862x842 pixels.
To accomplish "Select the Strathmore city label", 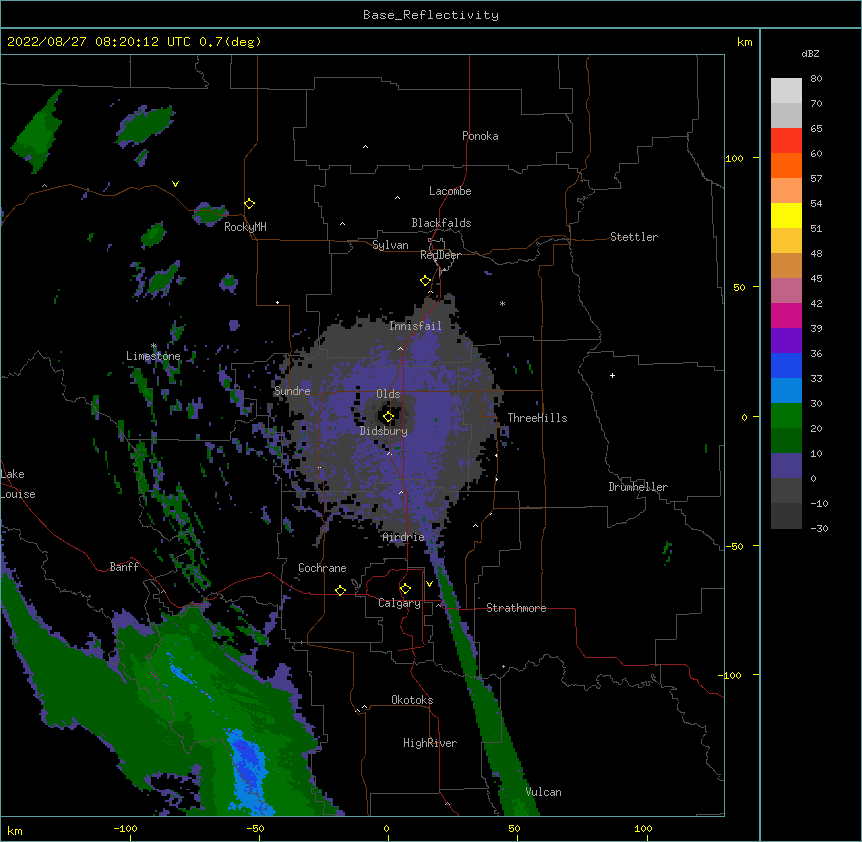I will pyautogui.click(x=516, y=608).
